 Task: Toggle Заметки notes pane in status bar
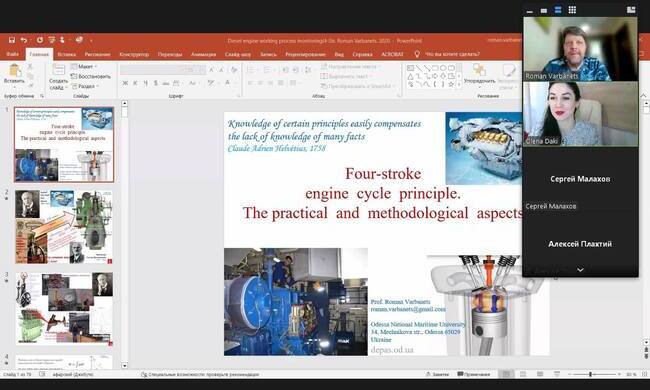pos(437,374)
